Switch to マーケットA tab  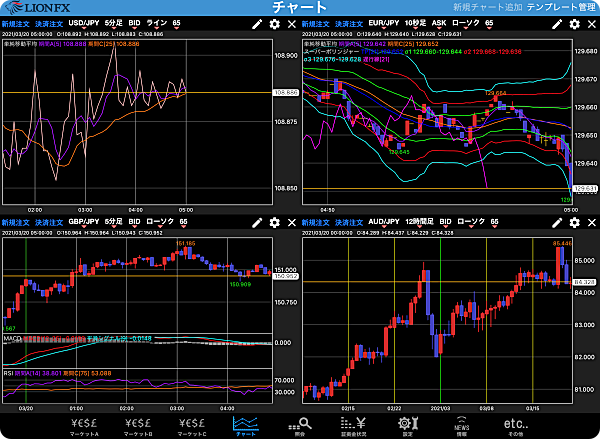pyautogui.click(x=85, y=426)
